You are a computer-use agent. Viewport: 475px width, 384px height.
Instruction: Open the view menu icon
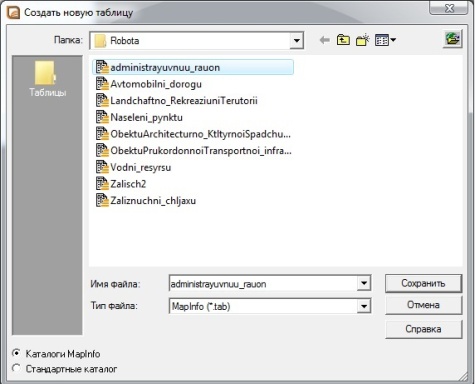385,40
